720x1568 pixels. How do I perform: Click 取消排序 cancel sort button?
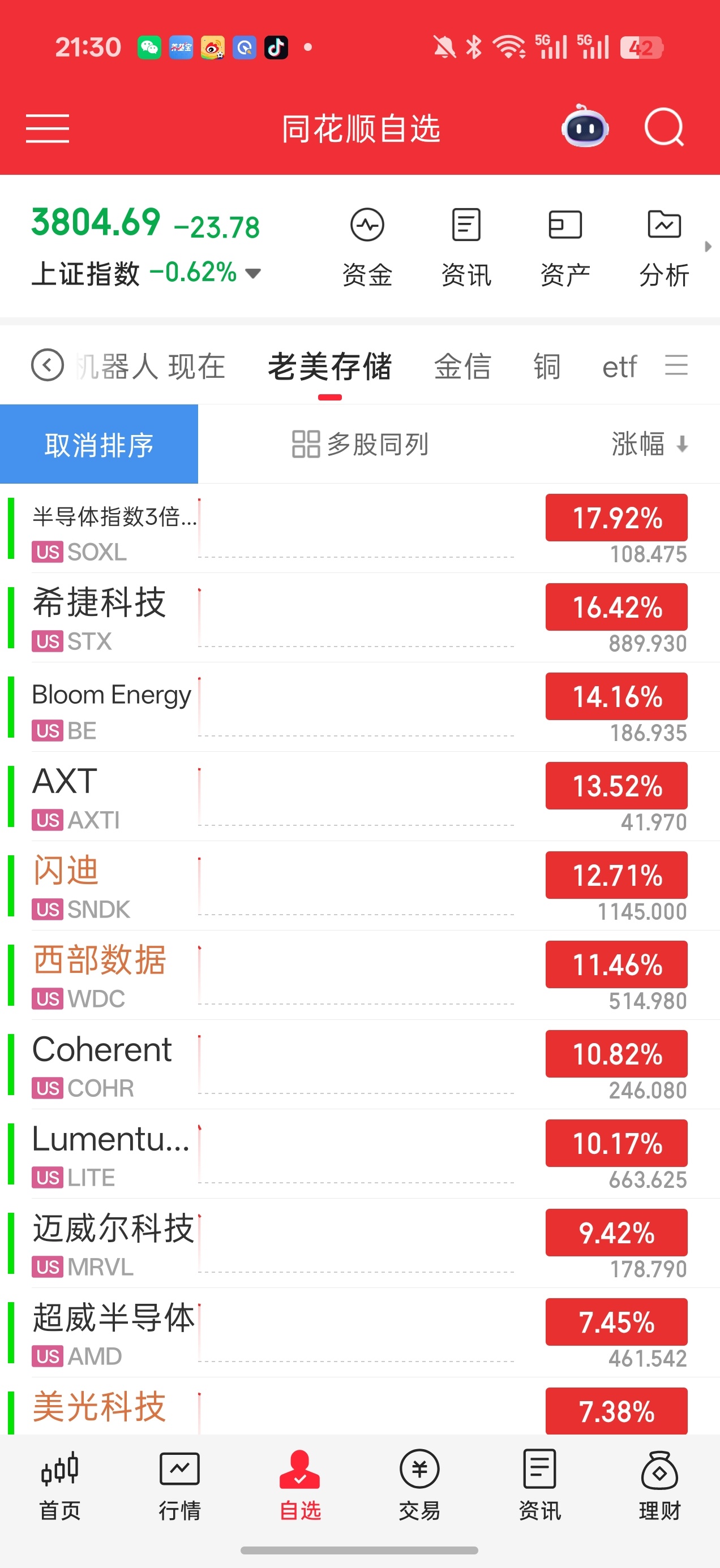98,443
